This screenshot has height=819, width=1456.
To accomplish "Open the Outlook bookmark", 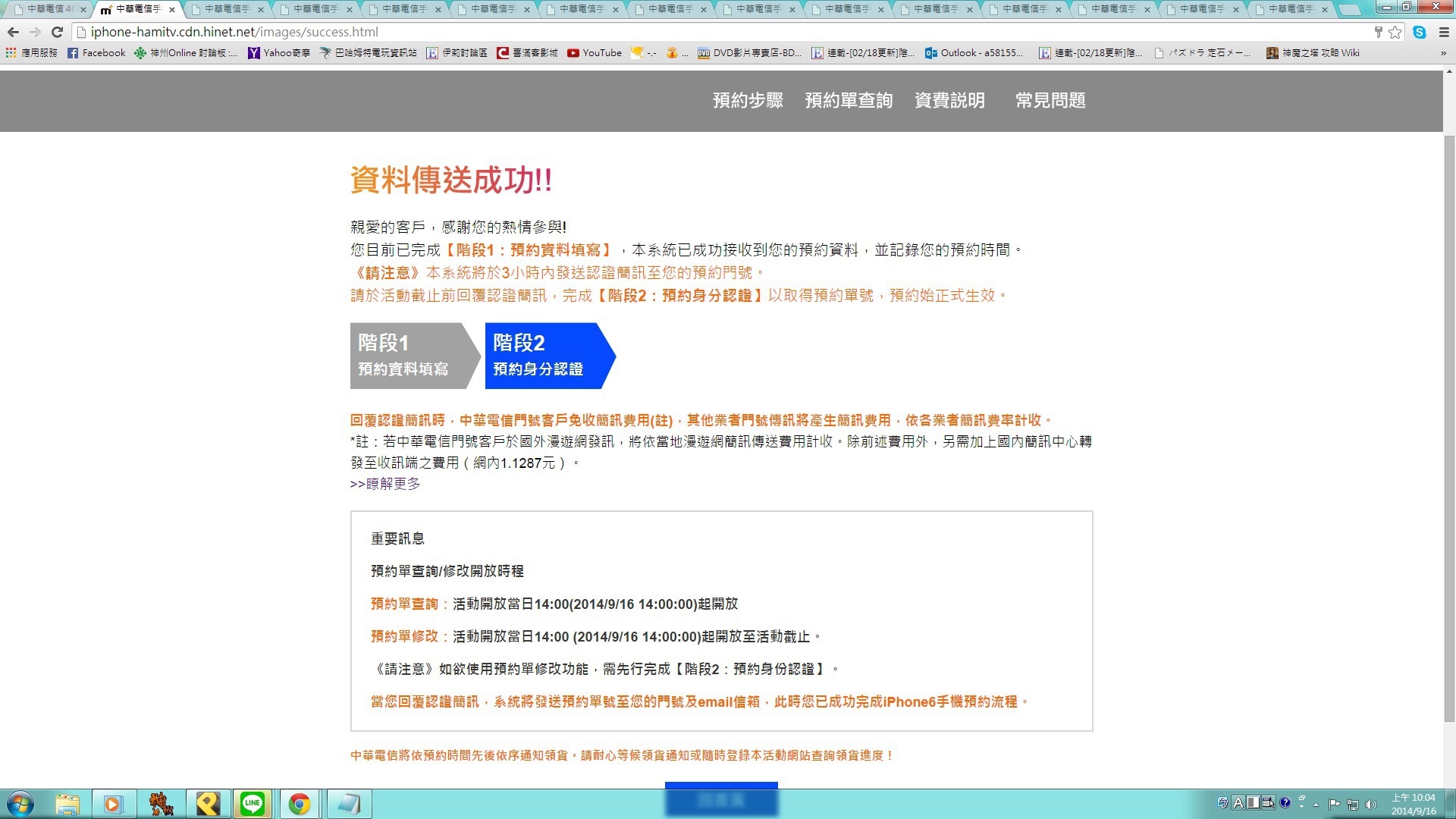I will pos(974,53).
